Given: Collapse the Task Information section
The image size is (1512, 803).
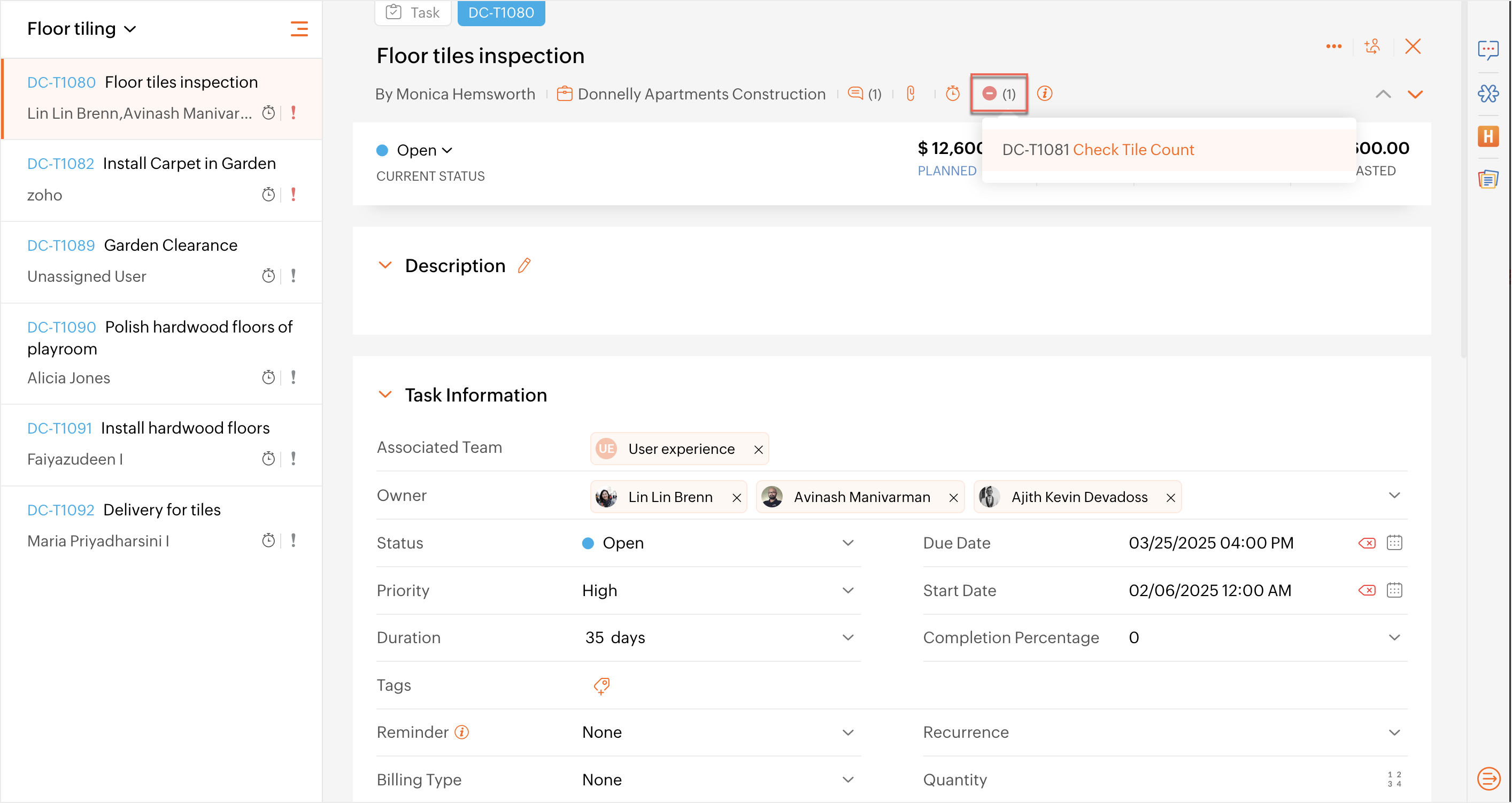Looking at the screenshot, I should (x=385, y=395).
